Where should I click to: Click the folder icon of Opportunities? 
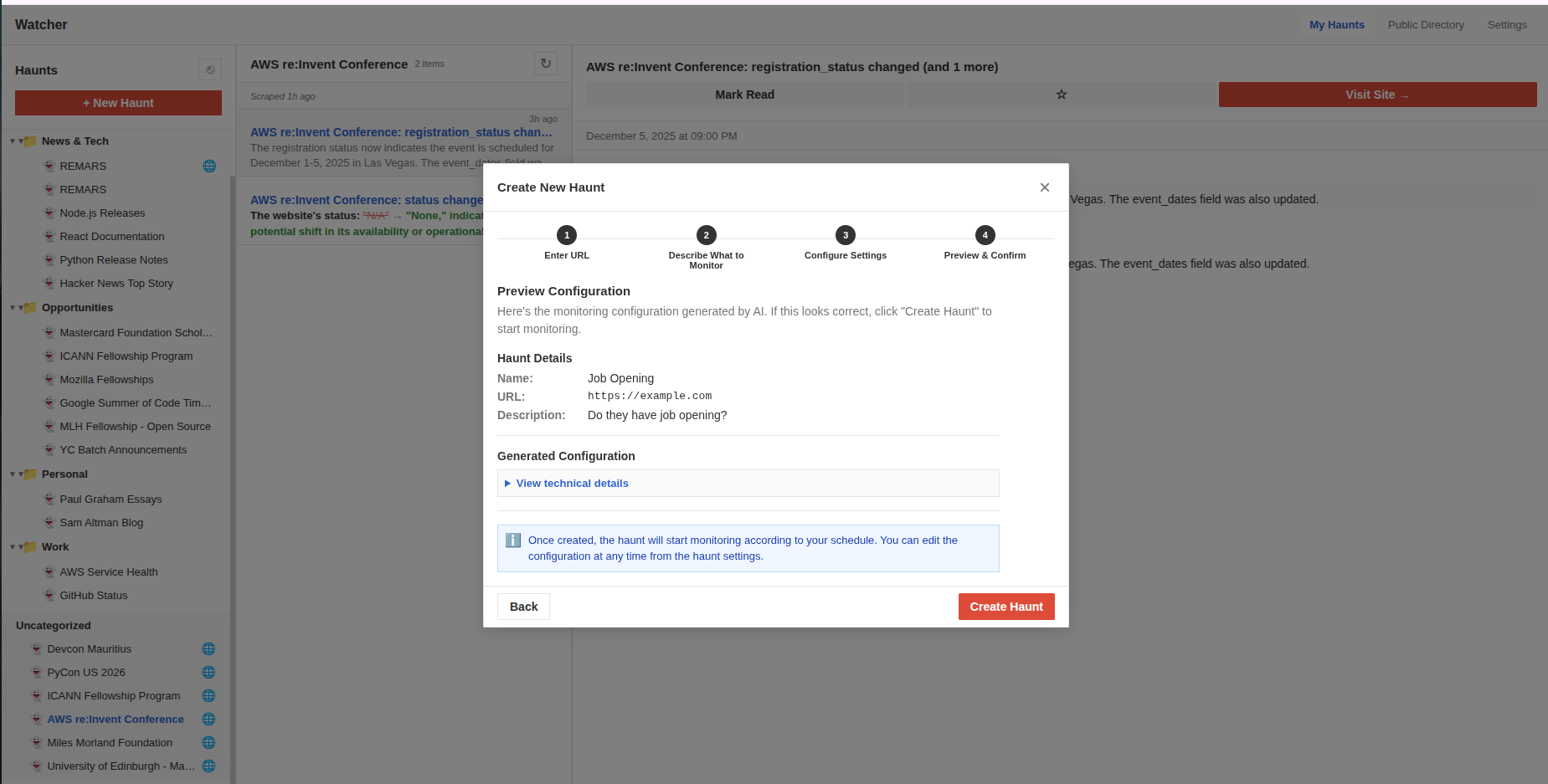pyautogui.click(x=30, y=307)
